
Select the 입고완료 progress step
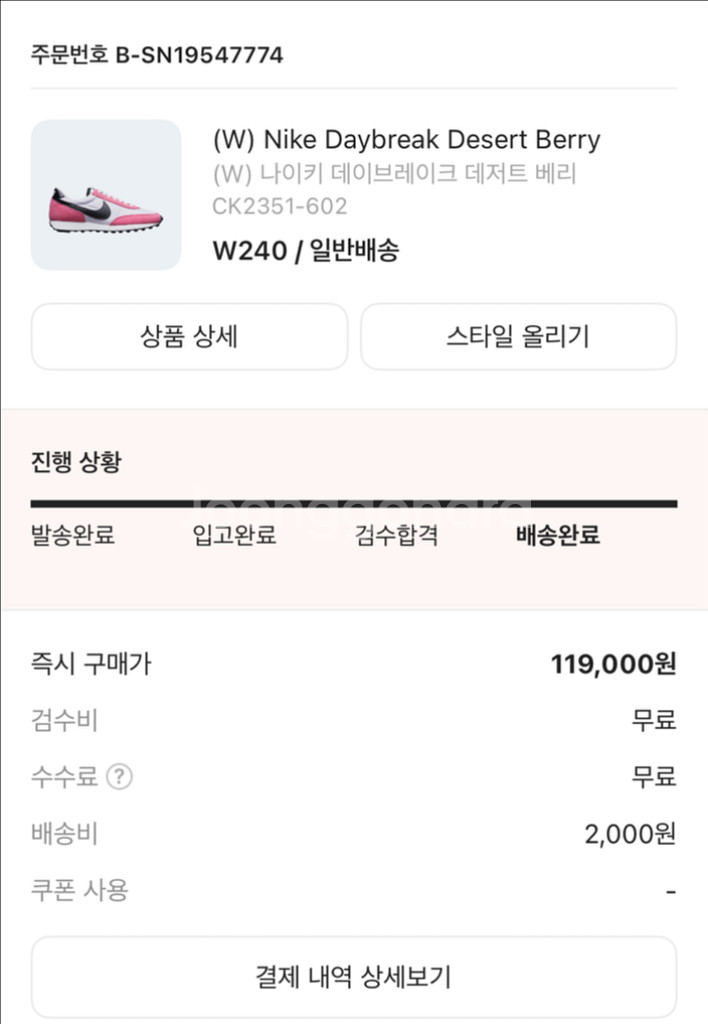pyautogui.click(x=234, y=535)
